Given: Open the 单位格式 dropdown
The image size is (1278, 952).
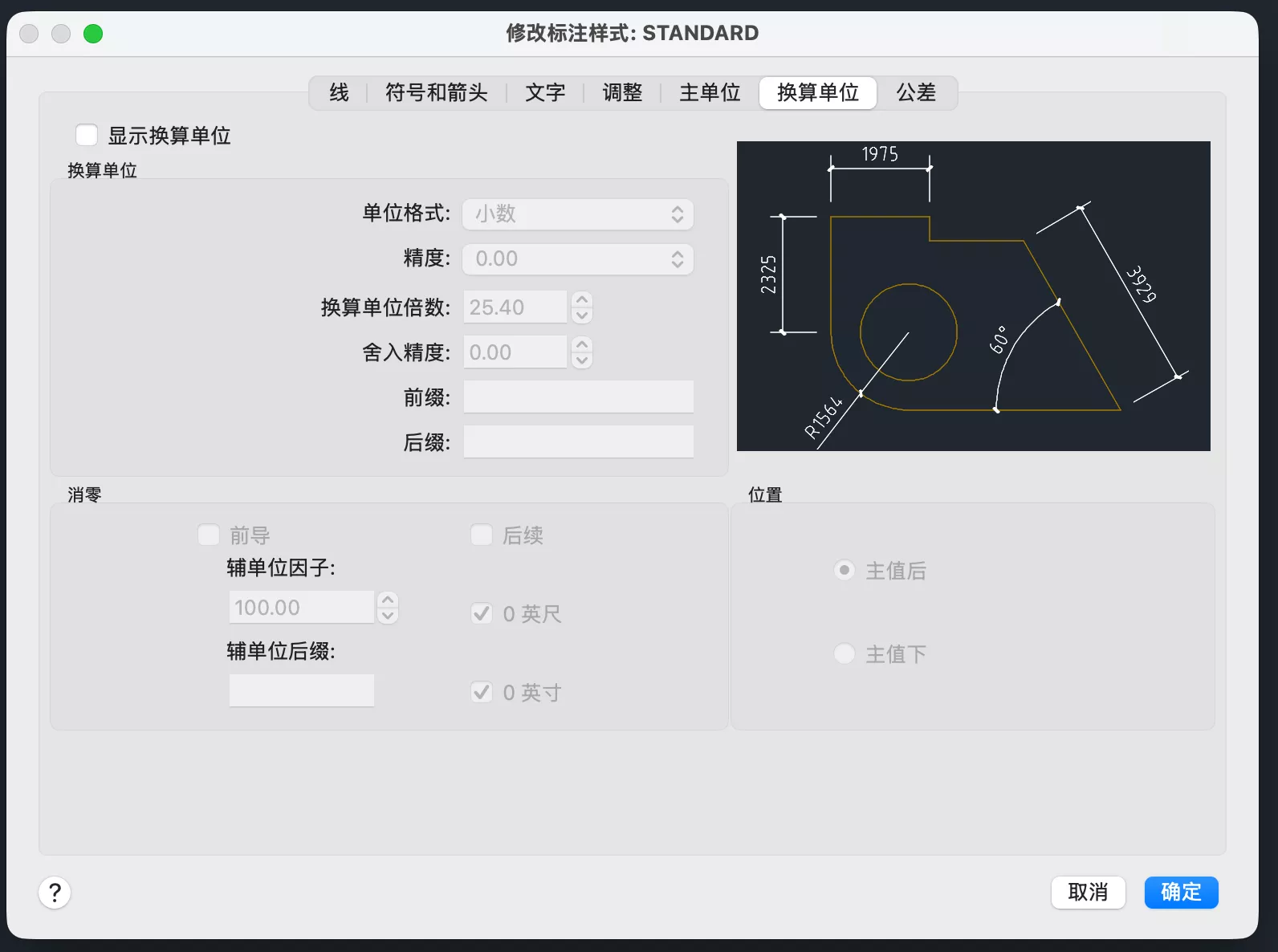Looking at the screenshot, I should pos(578,214).
